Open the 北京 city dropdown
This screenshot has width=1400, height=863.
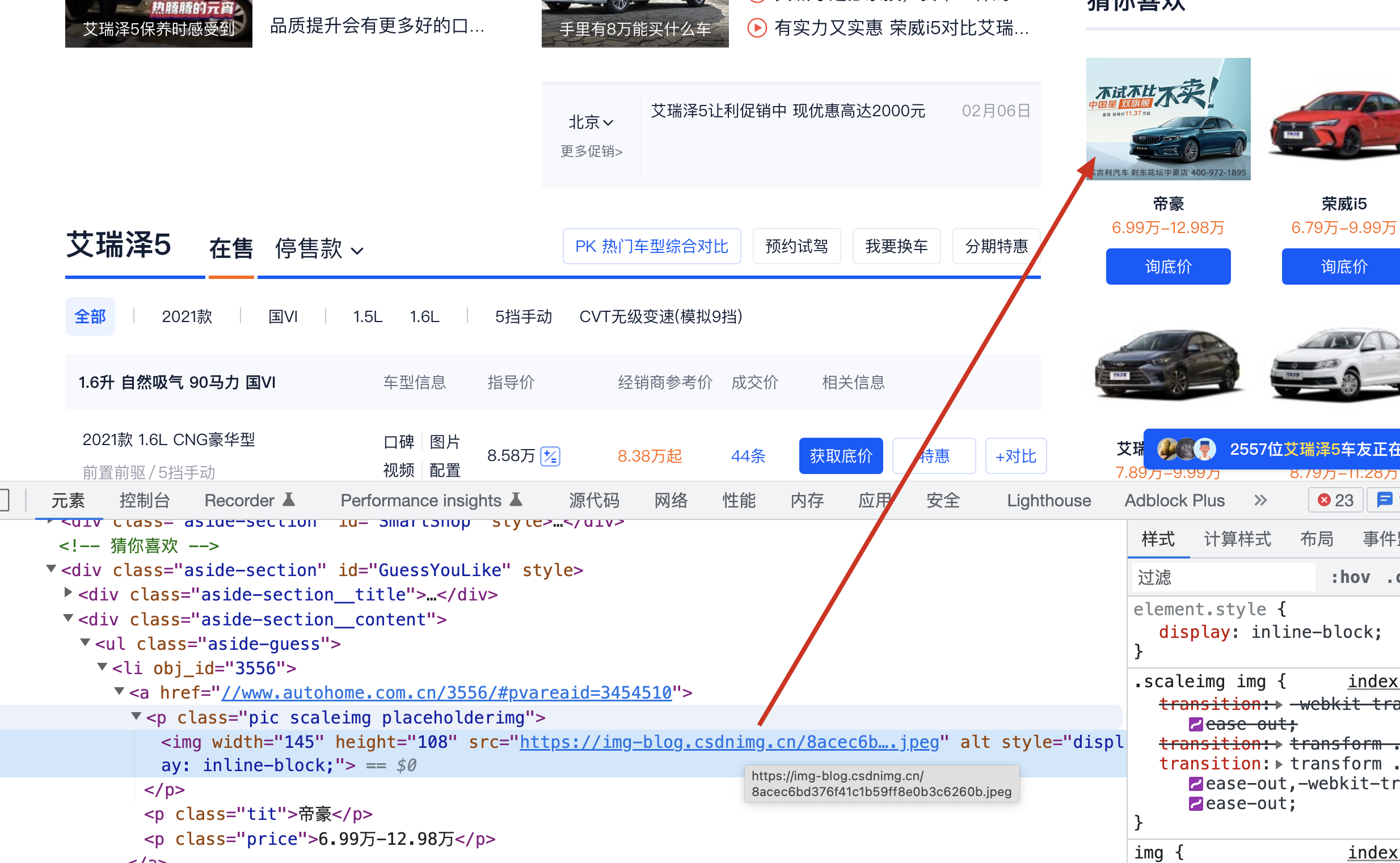tap(591, 121)
